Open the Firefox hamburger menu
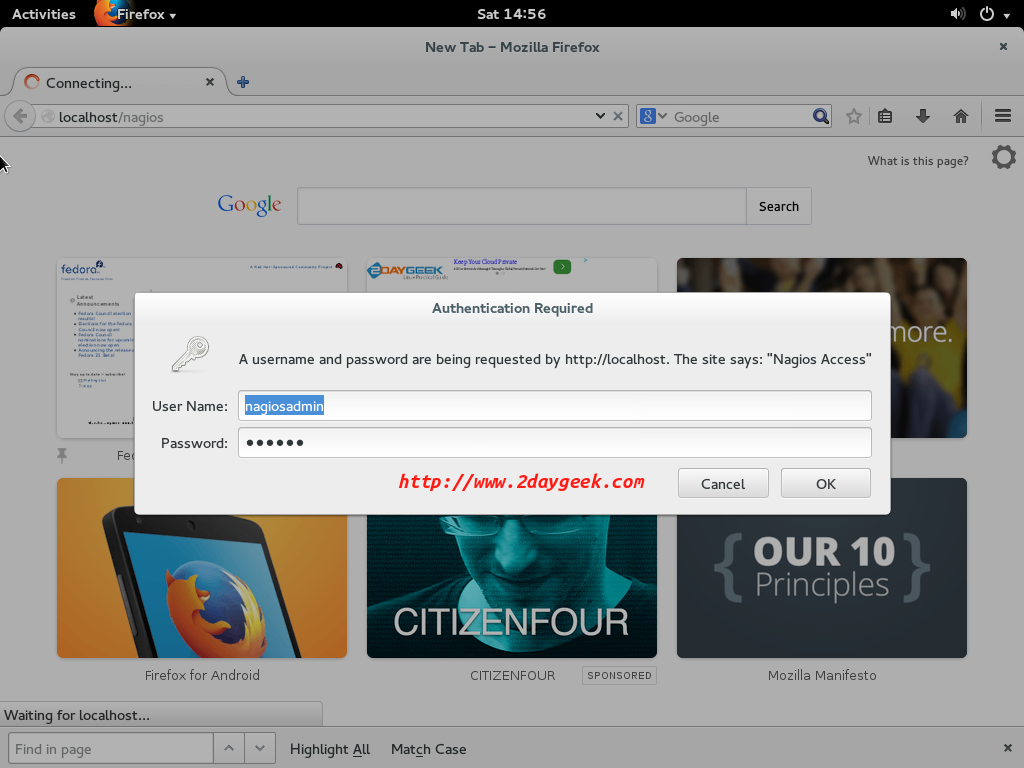 [x=1003, y=116]
